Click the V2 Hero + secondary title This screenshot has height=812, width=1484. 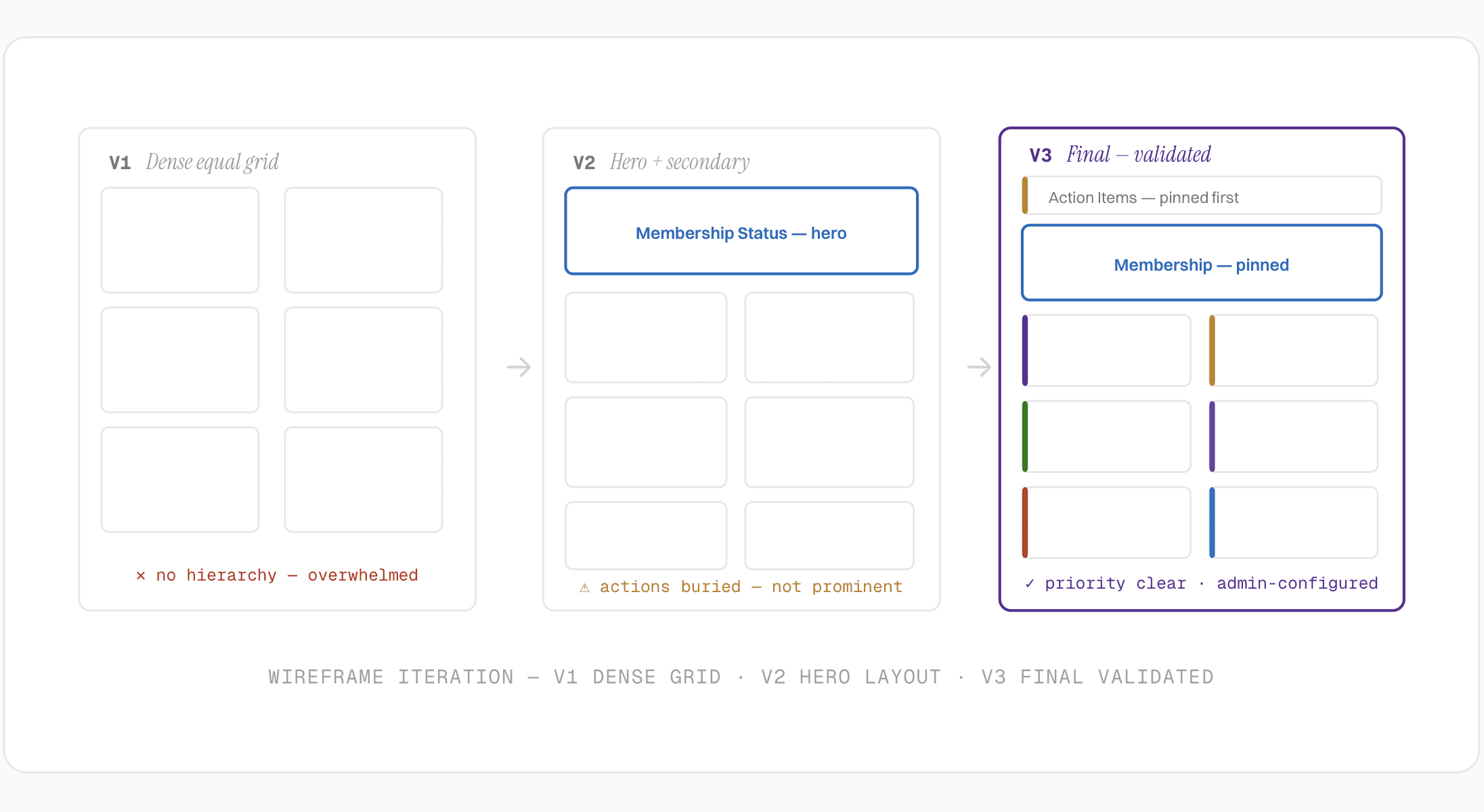pos(661,162)
